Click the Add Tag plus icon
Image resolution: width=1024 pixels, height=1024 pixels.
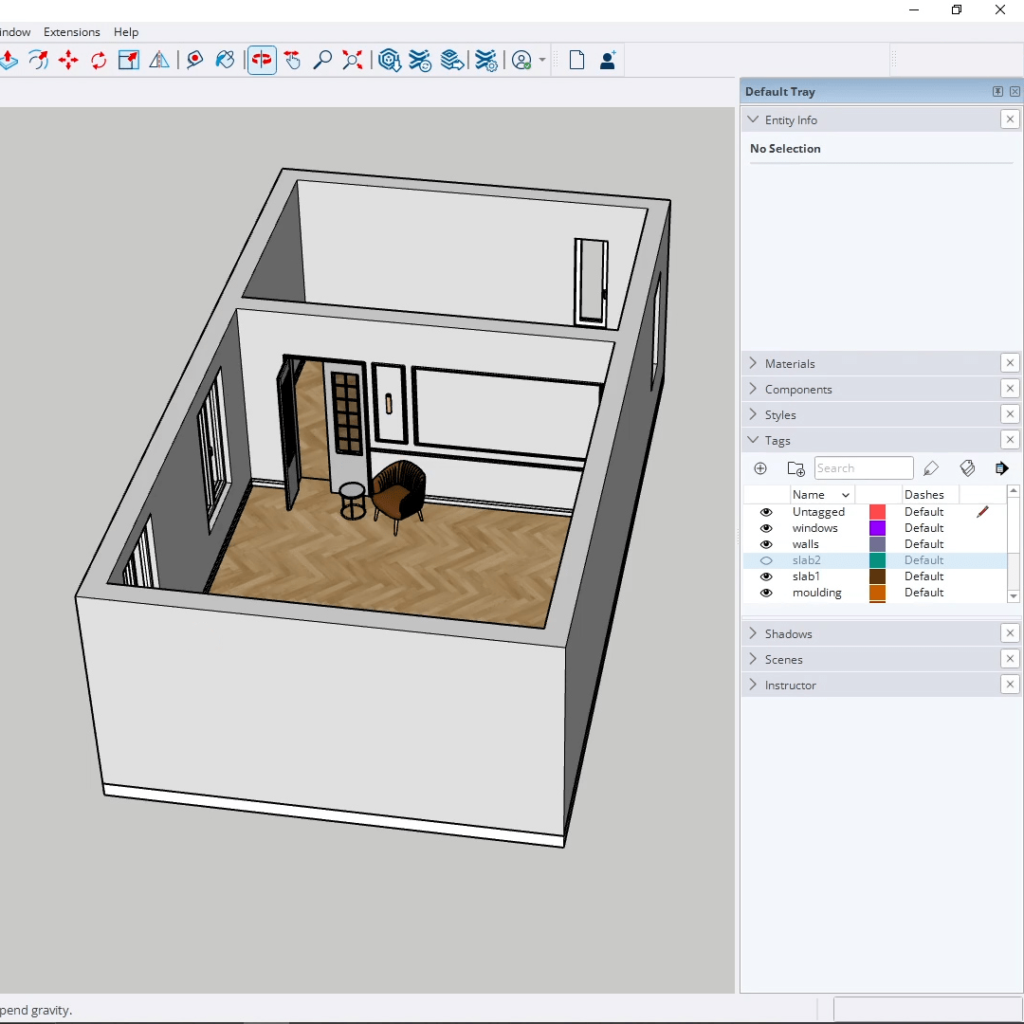pyautogui.click(x=760, y=468)
